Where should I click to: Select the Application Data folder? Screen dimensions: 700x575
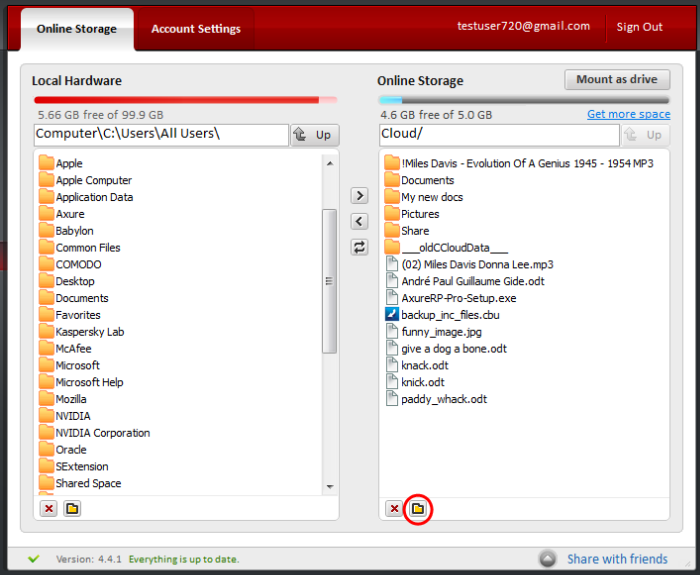click(86, 197)
